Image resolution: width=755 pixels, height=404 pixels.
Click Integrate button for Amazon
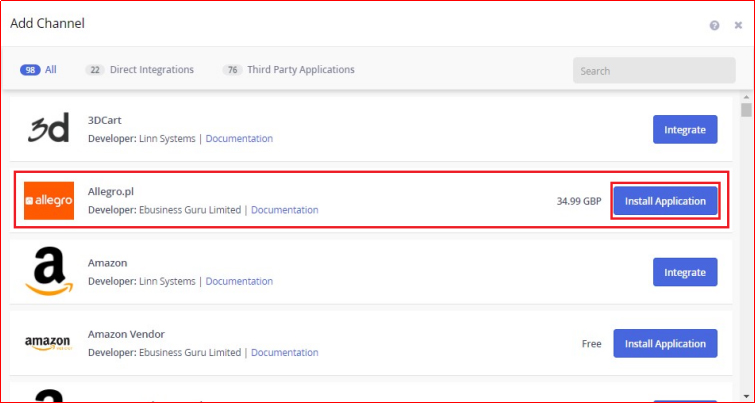pos(685,273)
